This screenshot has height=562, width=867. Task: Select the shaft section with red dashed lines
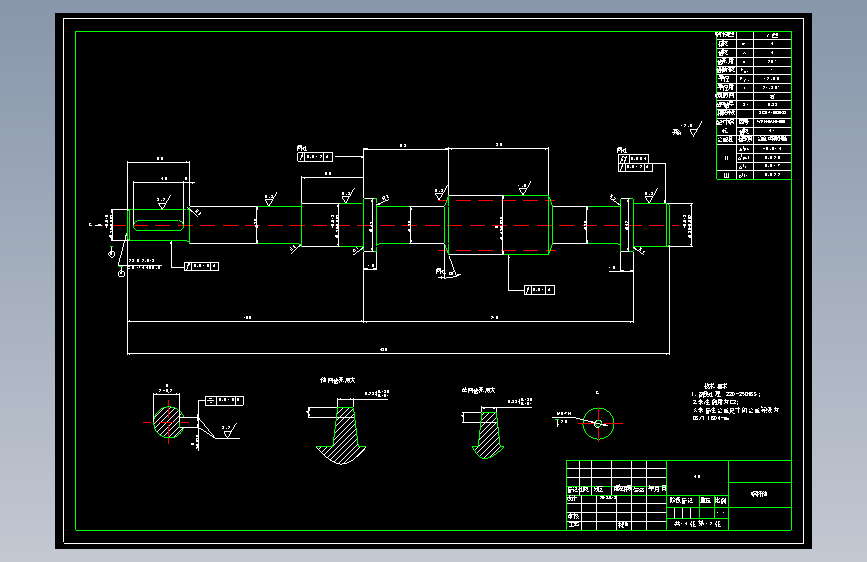coord(498,225)
